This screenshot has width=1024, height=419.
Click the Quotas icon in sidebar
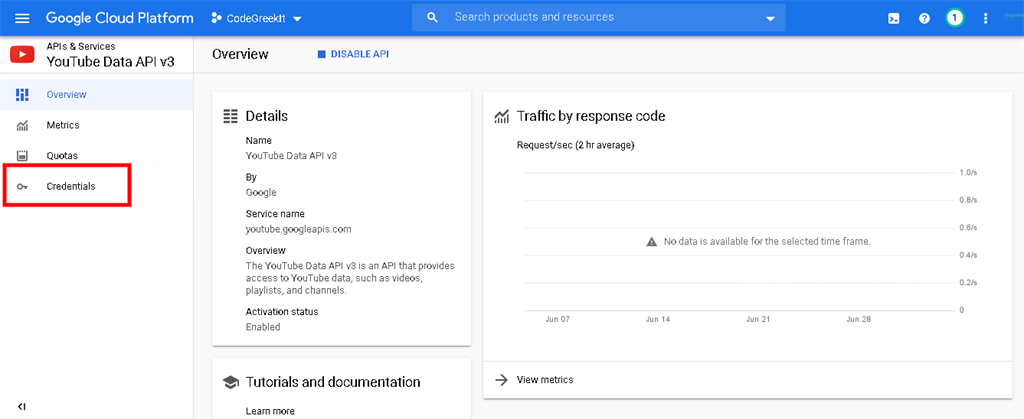tap(22, 156)
